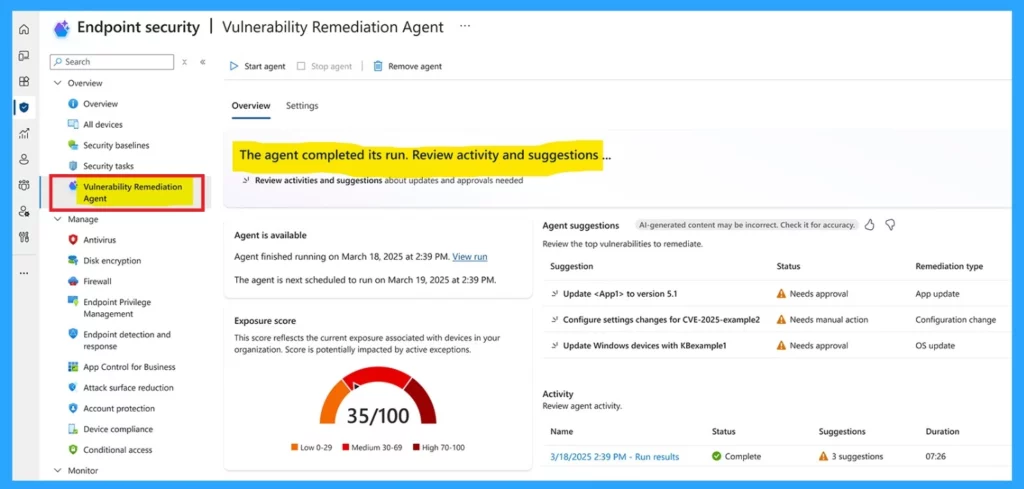Screen dimensions: 1024x489
Task: Click the Security tasks icon
Action: pyautogui.click(x=73, y=166)
